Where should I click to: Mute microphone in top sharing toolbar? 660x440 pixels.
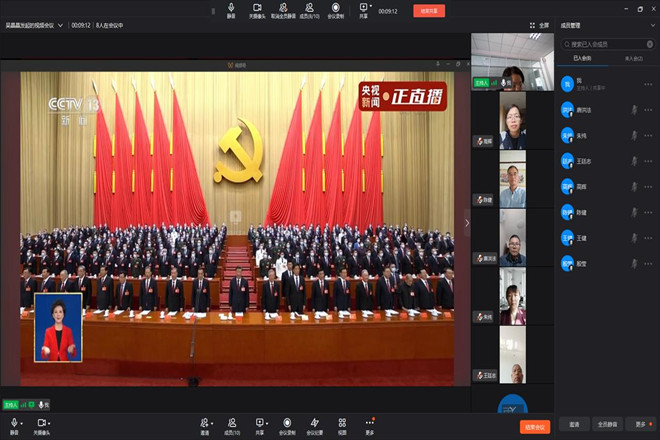pyautogui.click(x=231, y=10)
